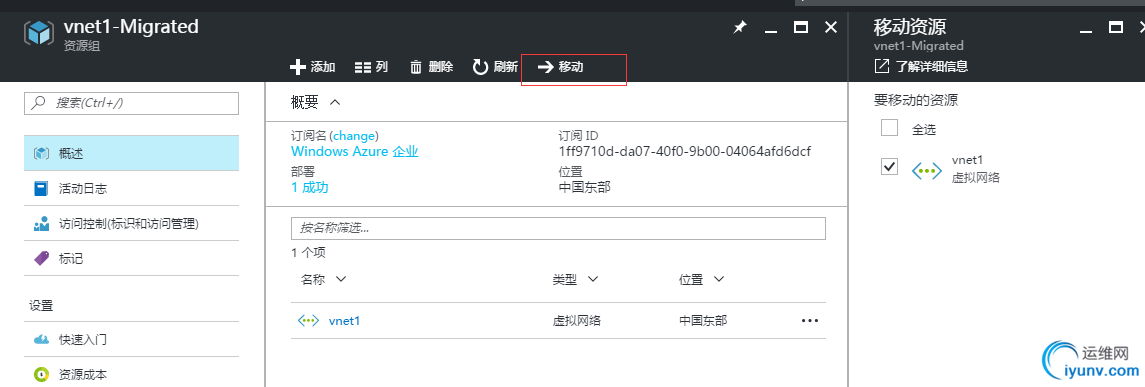
Task: Click the vnet1 icon in the 移动资源 panel
Action: tap(927, 171)
